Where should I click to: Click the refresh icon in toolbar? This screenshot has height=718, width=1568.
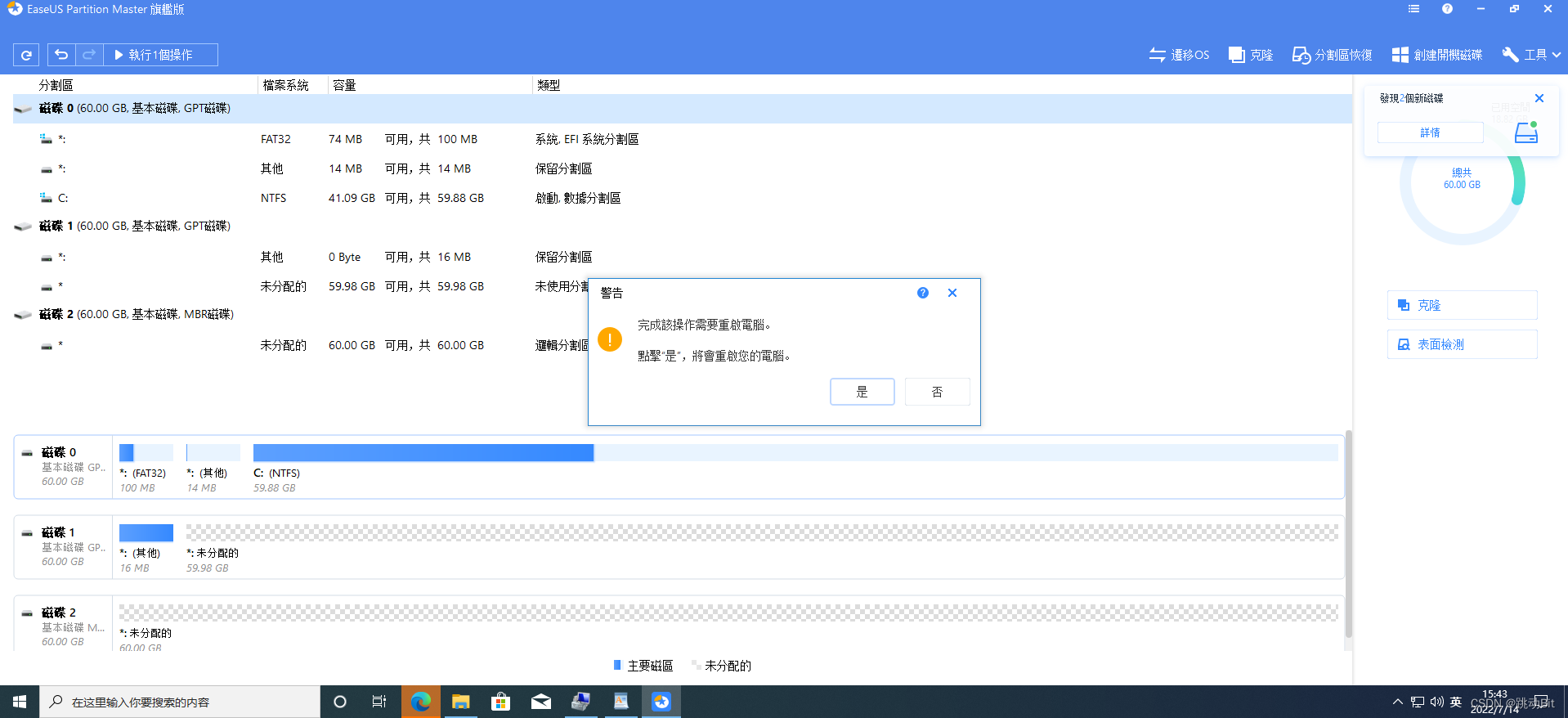[x=26, y=55]
